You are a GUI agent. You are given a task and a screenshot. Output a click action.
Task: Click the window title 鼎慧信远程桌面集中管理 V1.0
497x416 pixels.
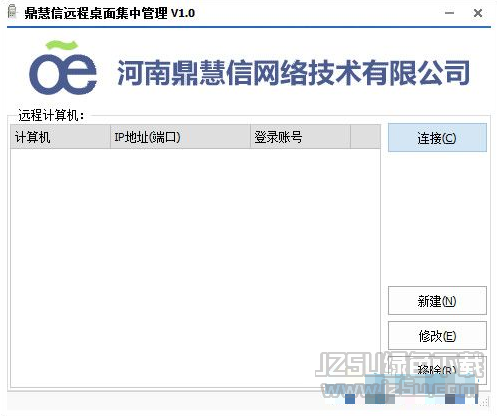(x=109, y=13)
